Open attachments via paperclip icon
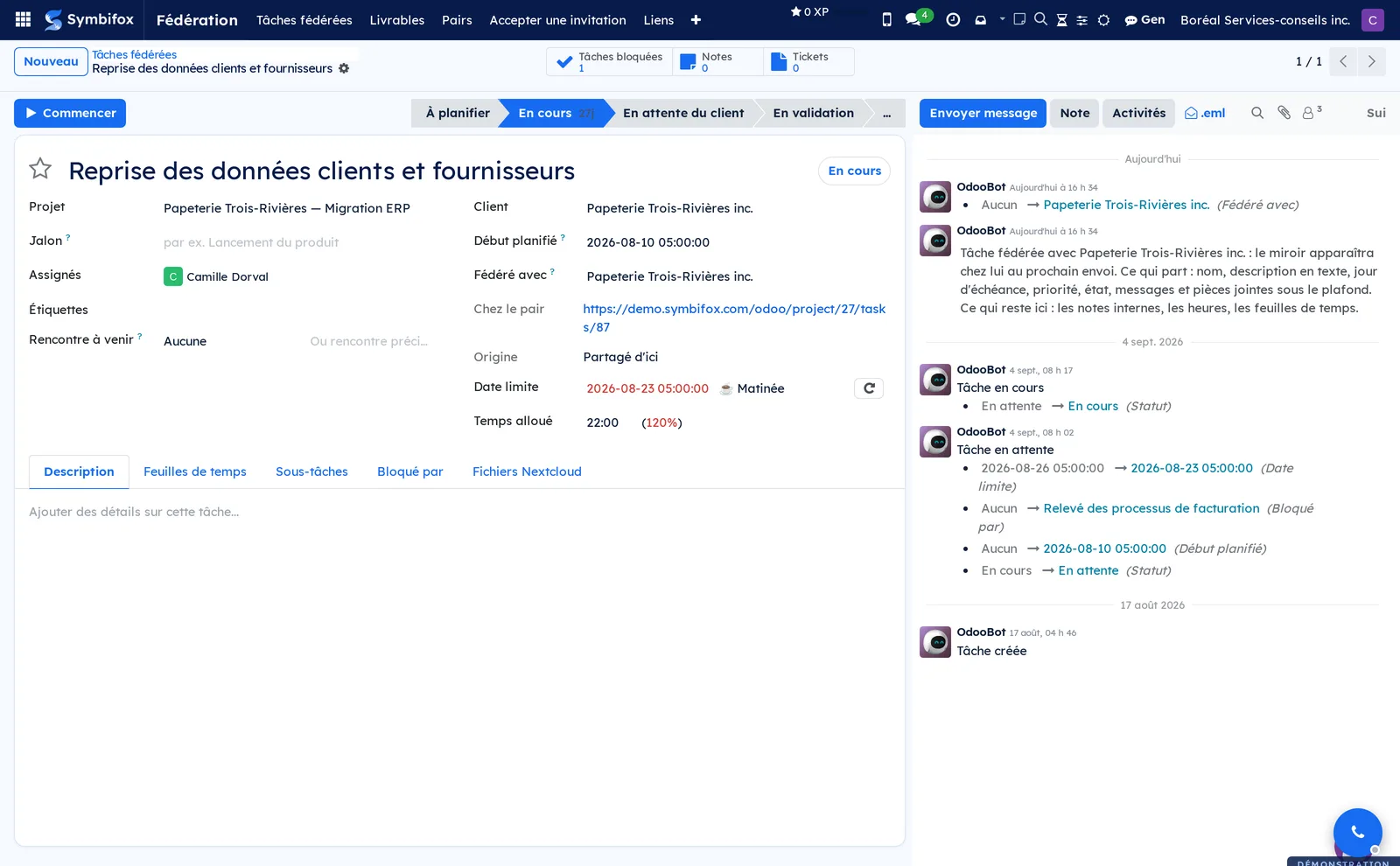1400x866 pixels. pyautogui.click(x=1284, y=113)
